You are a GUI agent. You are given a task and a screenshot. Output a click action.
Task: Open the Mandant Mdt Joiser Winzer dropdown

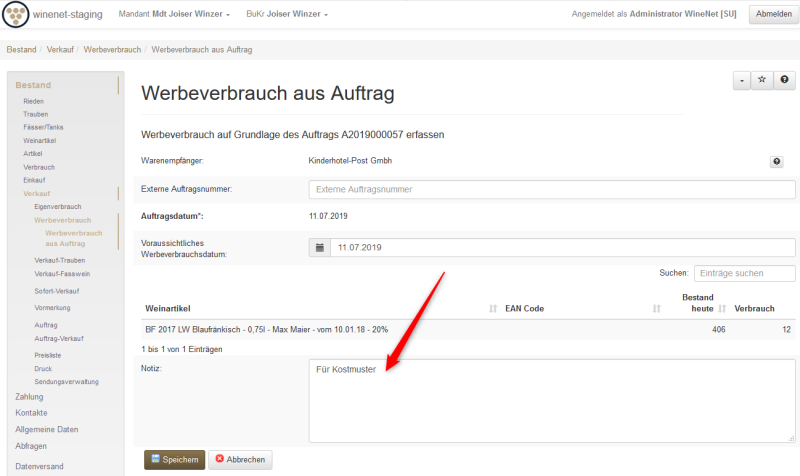pos(174,14)
